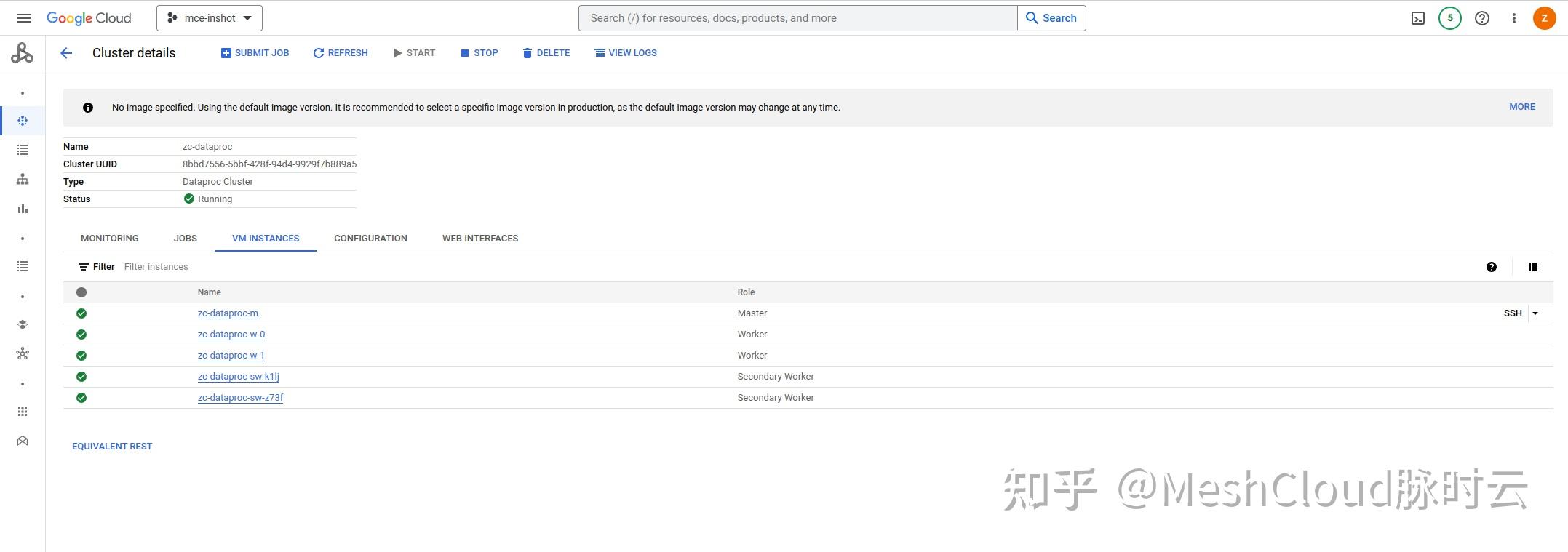Click the status check icon for zc-dataproc-m
The image size is (1568, 552).
coord(81,313)
